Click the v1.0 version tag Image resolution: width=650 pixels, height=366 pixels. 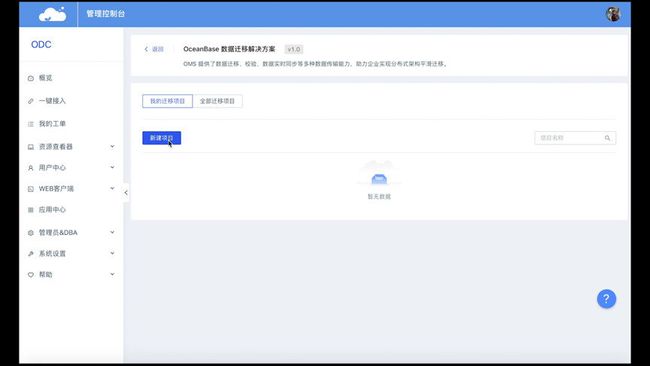[x=294, y=49]
